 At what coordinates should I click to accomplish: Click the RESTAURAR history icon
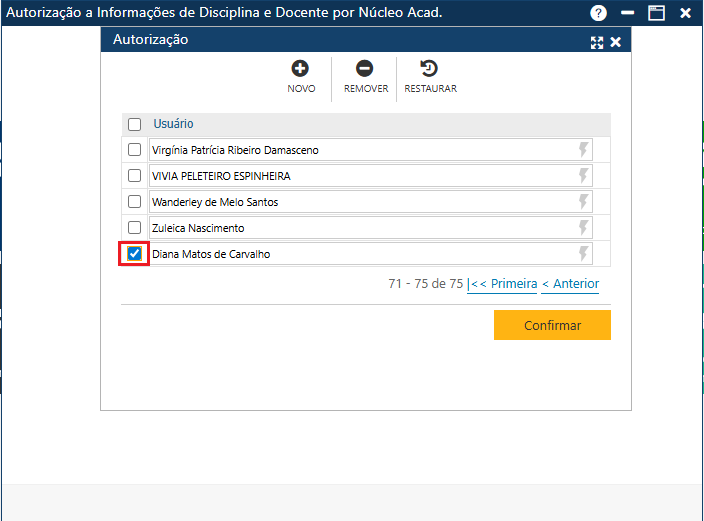429,69
